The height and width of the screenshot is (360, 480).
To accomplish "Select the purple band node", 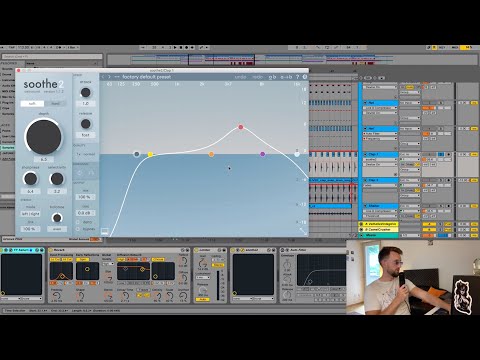I will (262, 154).
